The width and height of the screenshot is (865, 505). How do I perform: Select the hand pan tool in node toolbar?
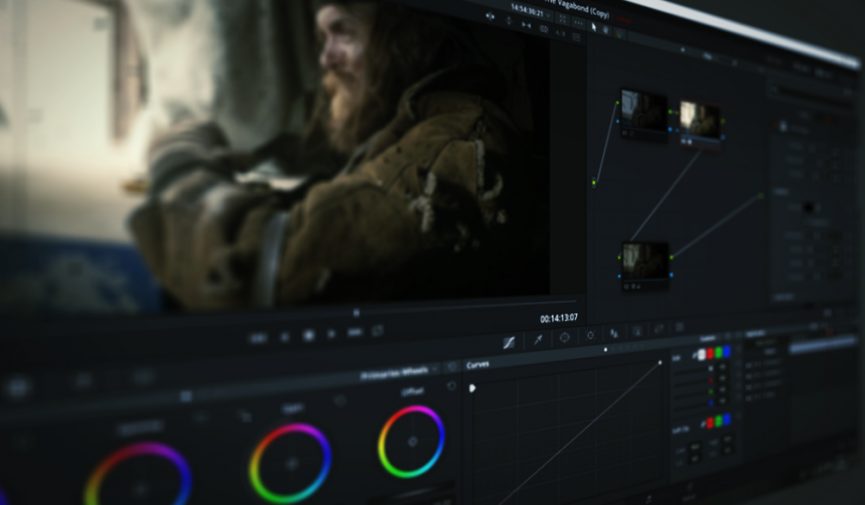606,30
